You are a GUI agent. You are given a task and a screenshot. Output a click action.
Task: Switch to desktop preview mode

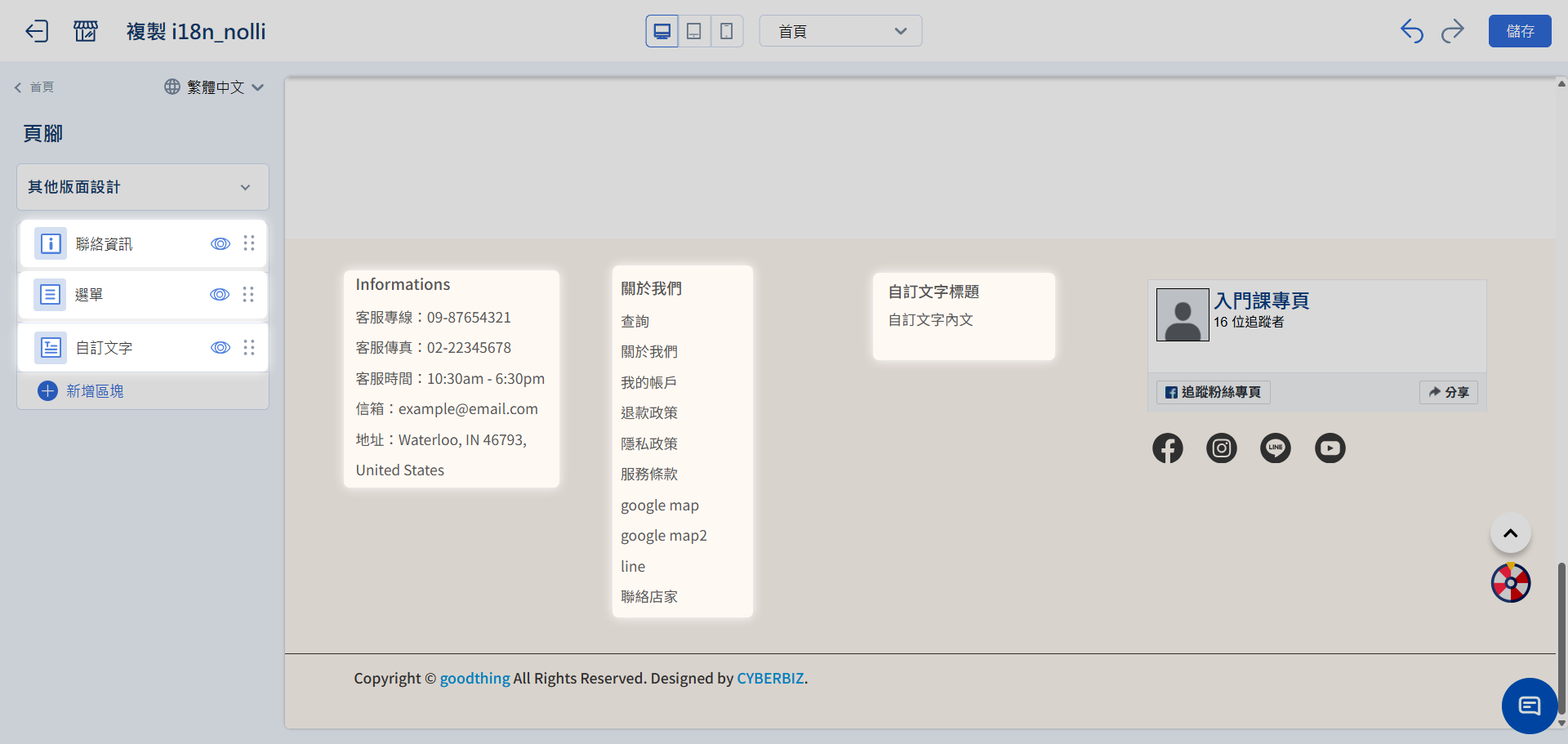(662, 31)
